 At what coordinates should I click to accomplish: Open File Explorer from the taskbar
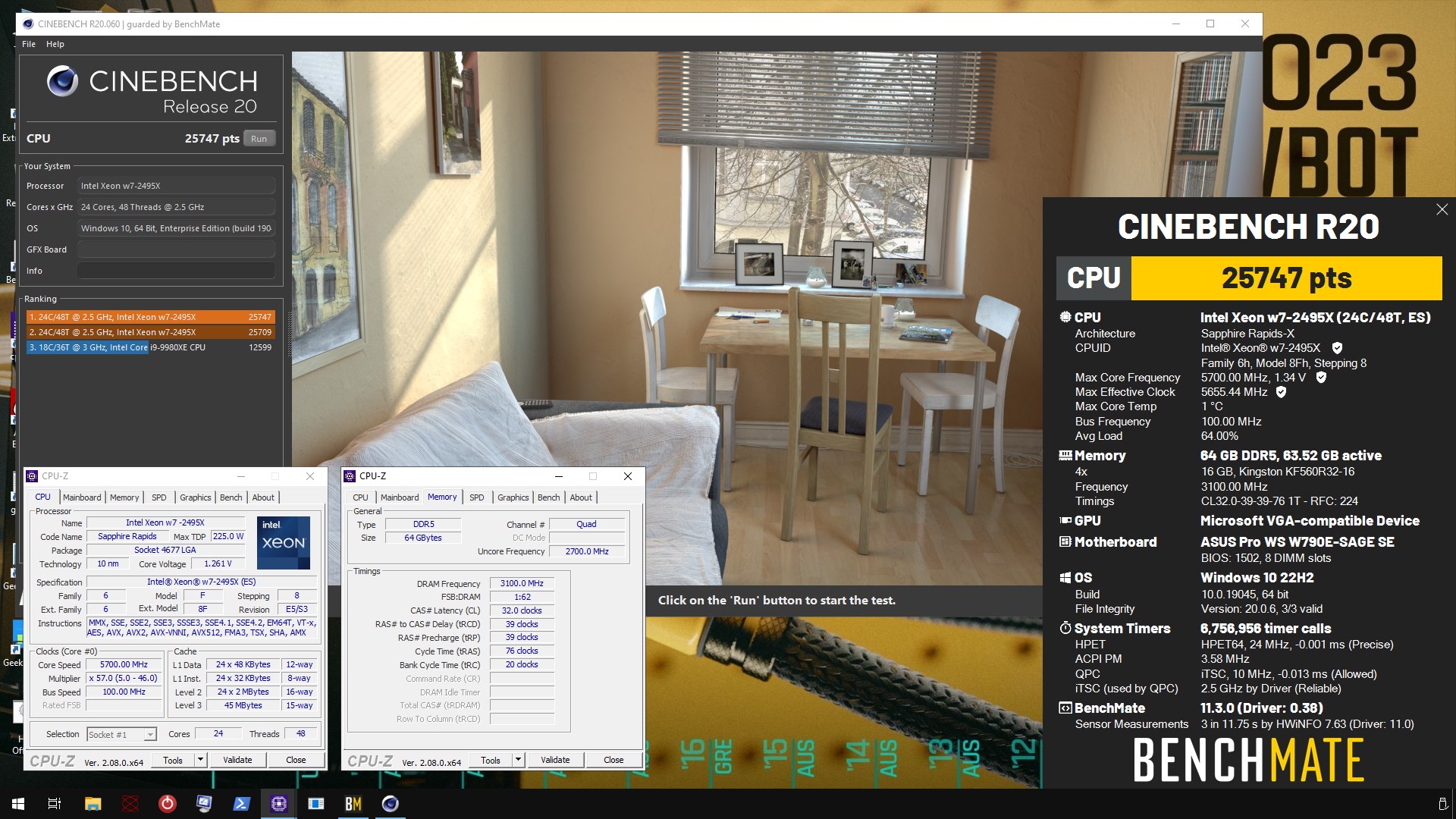pos(93,804)
